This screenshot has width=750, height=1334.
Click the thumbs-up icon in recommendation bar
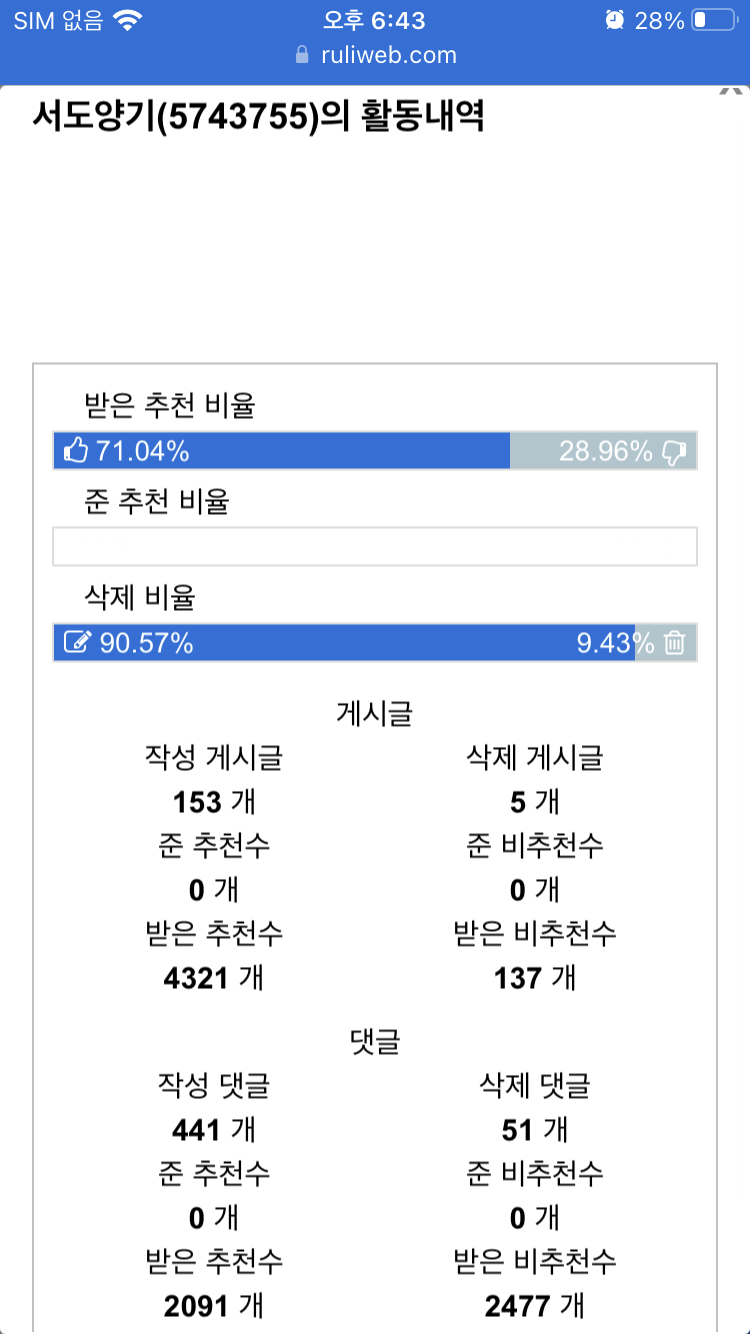76,452
